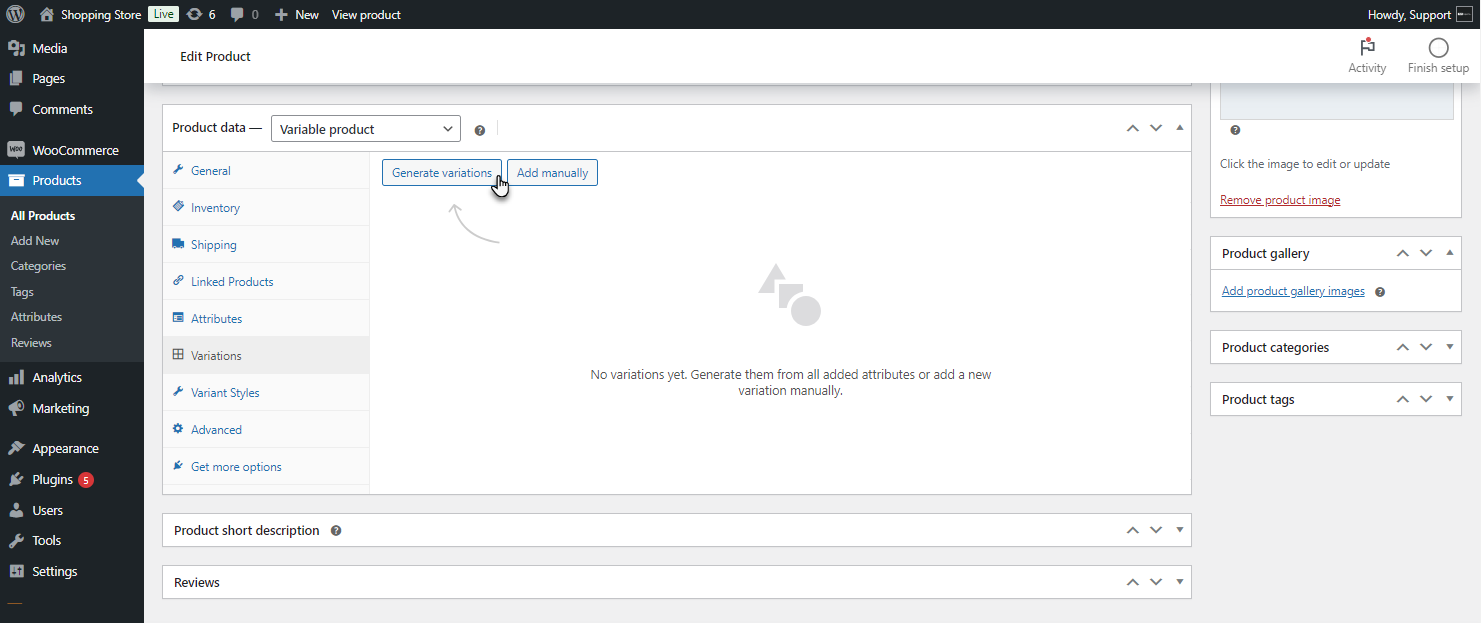Open the Reviews submenu item in sidebar
1481x623 pixels.
31,343
